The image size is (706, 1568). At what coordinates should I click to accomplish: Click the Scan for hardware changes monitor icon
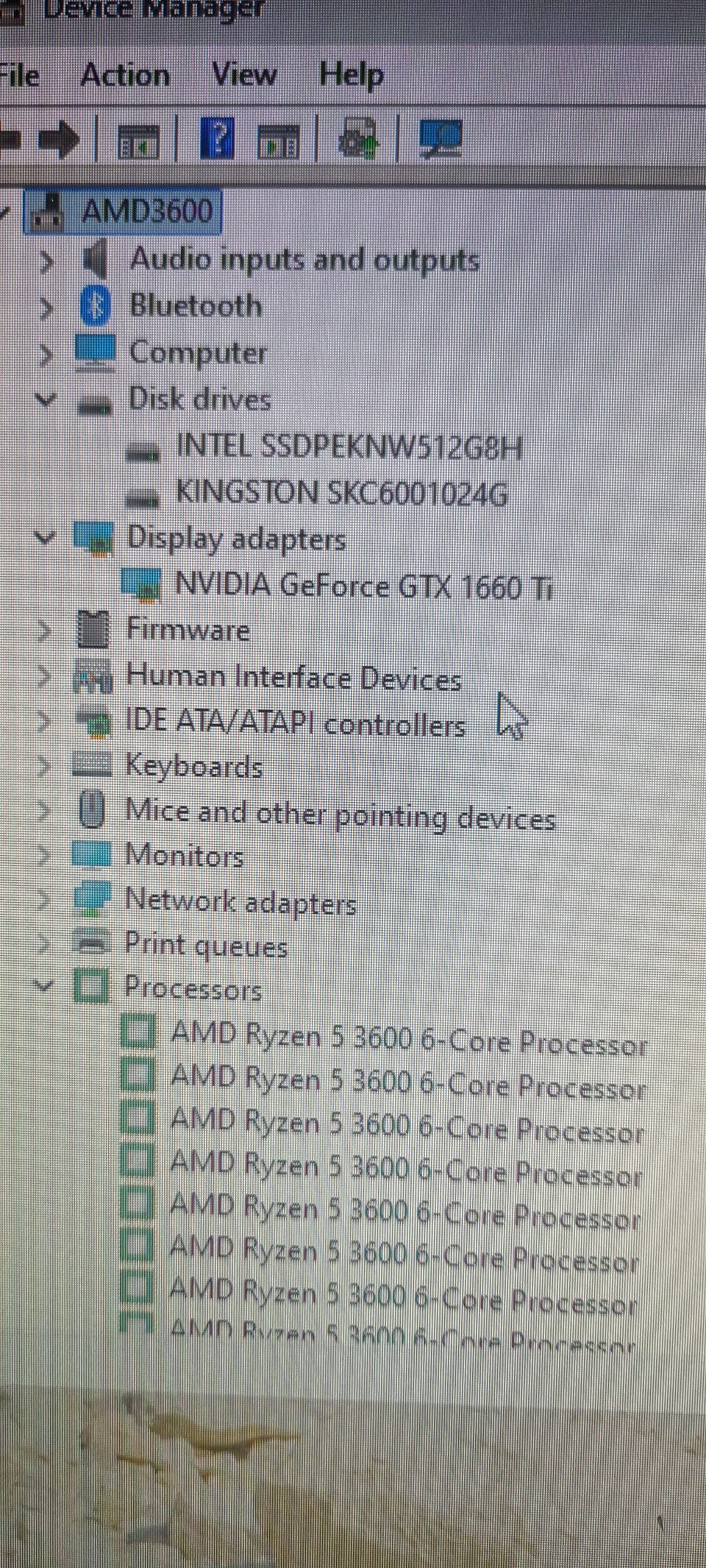click(x=440, y=138)
